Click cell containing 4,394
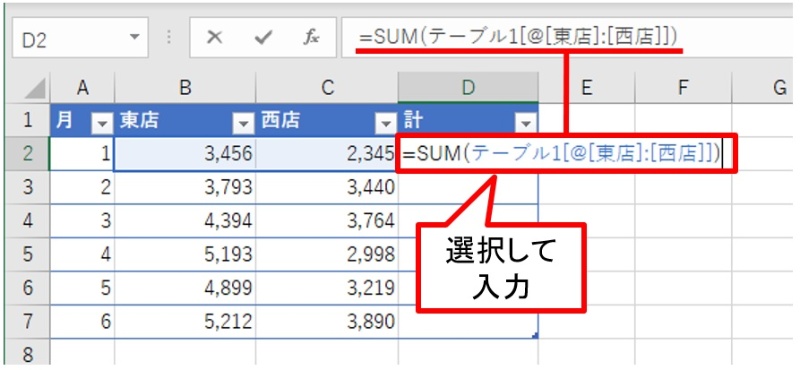This screenshot has width=800, height=370. [x=186, y=221]
